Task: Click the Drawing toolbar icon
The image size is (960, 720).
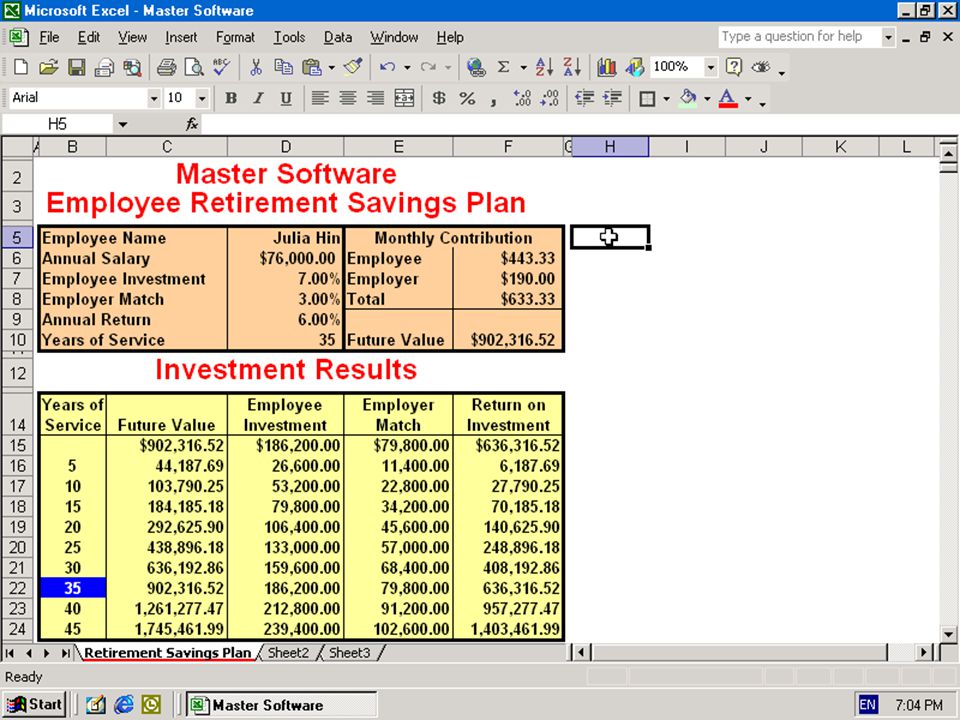Action: [634, 67]
